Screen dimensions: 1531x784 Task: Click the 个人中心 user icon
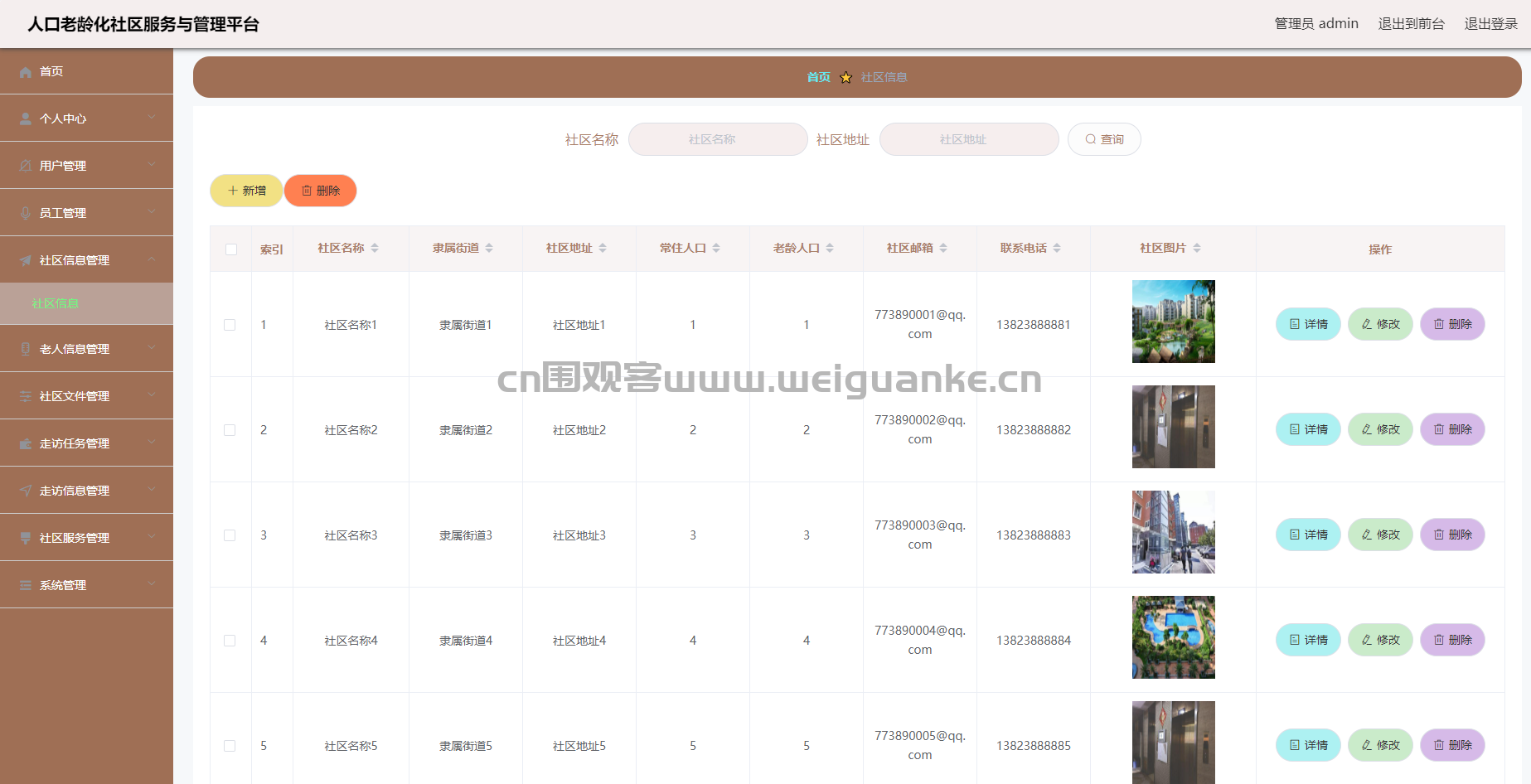click(x=26, y=119)
